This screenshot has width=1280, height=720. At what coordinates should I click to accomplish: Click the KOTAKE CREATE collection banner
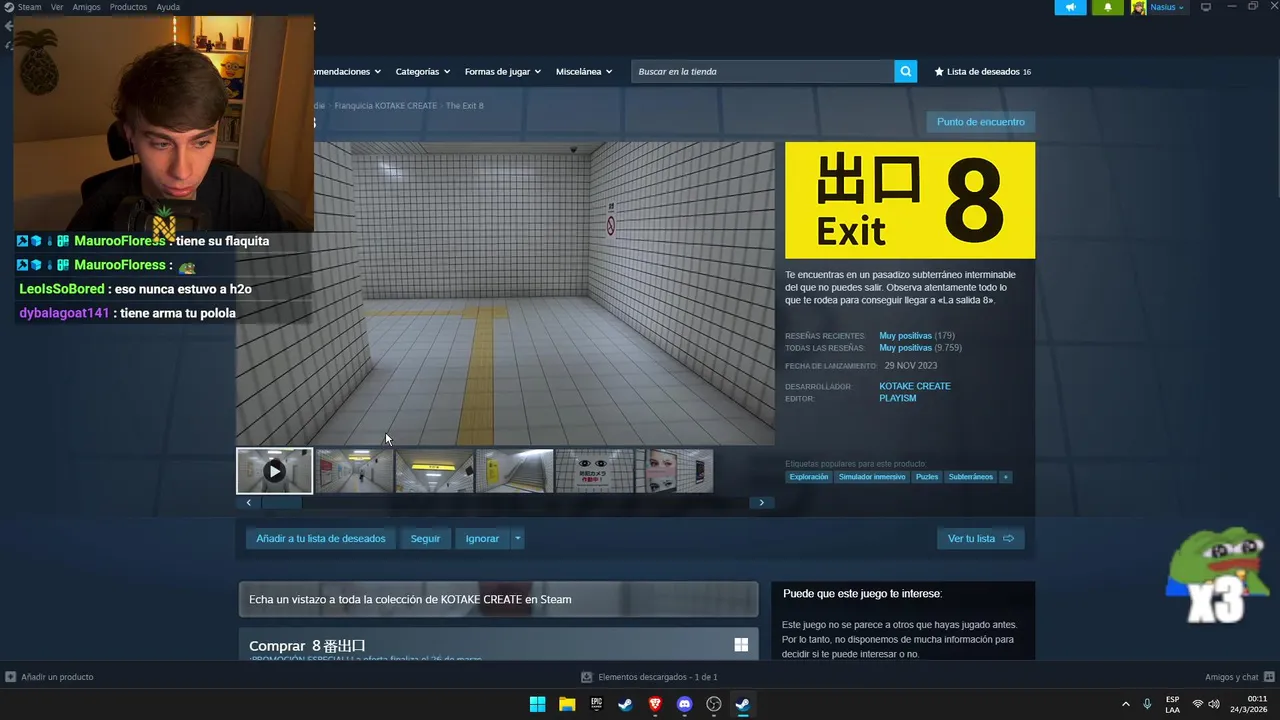(x=498, y=599)
